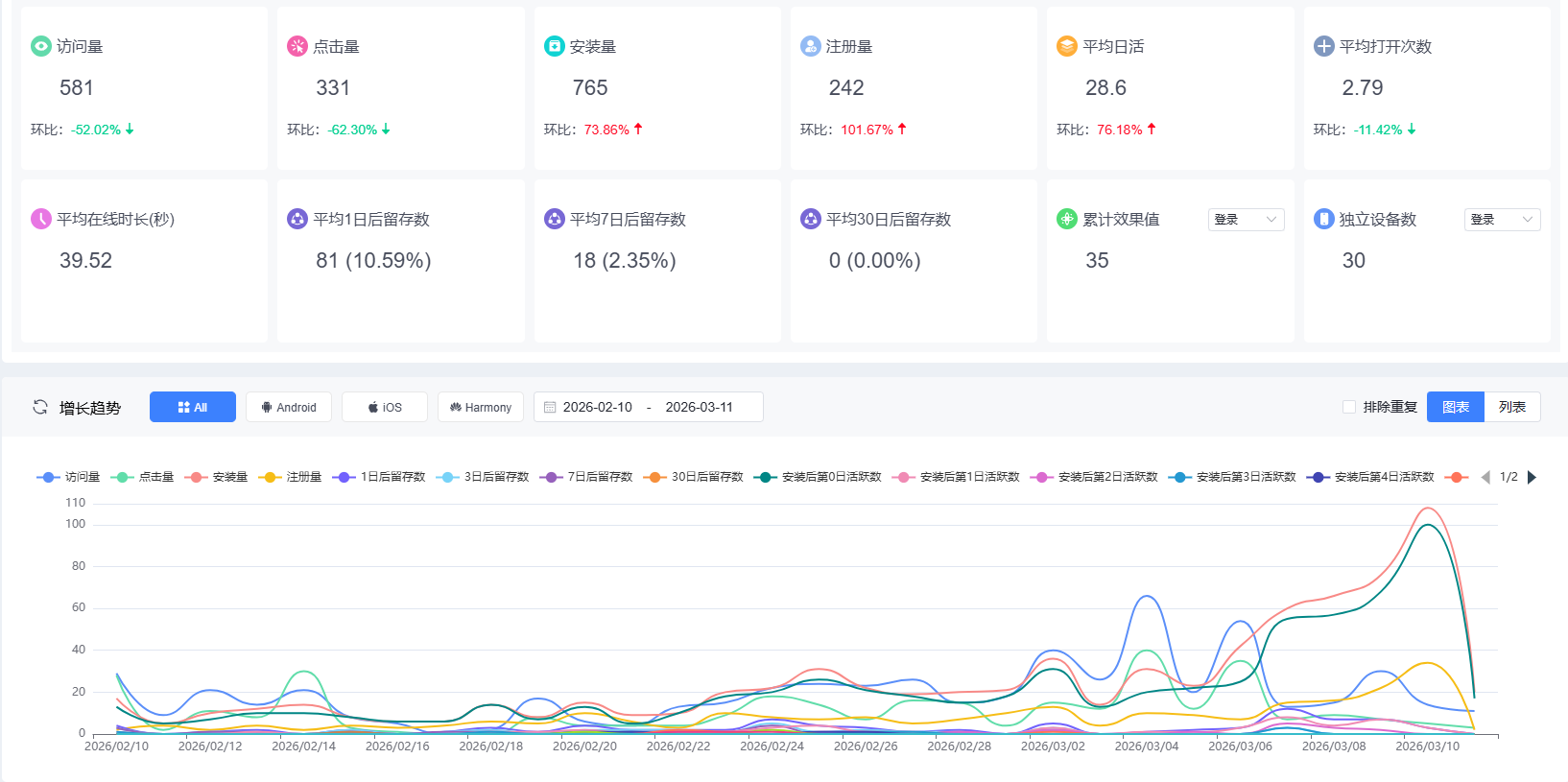Open the start date 2026-02-10 field
The image size is (1568, 782).
click(x=597, y=407)
